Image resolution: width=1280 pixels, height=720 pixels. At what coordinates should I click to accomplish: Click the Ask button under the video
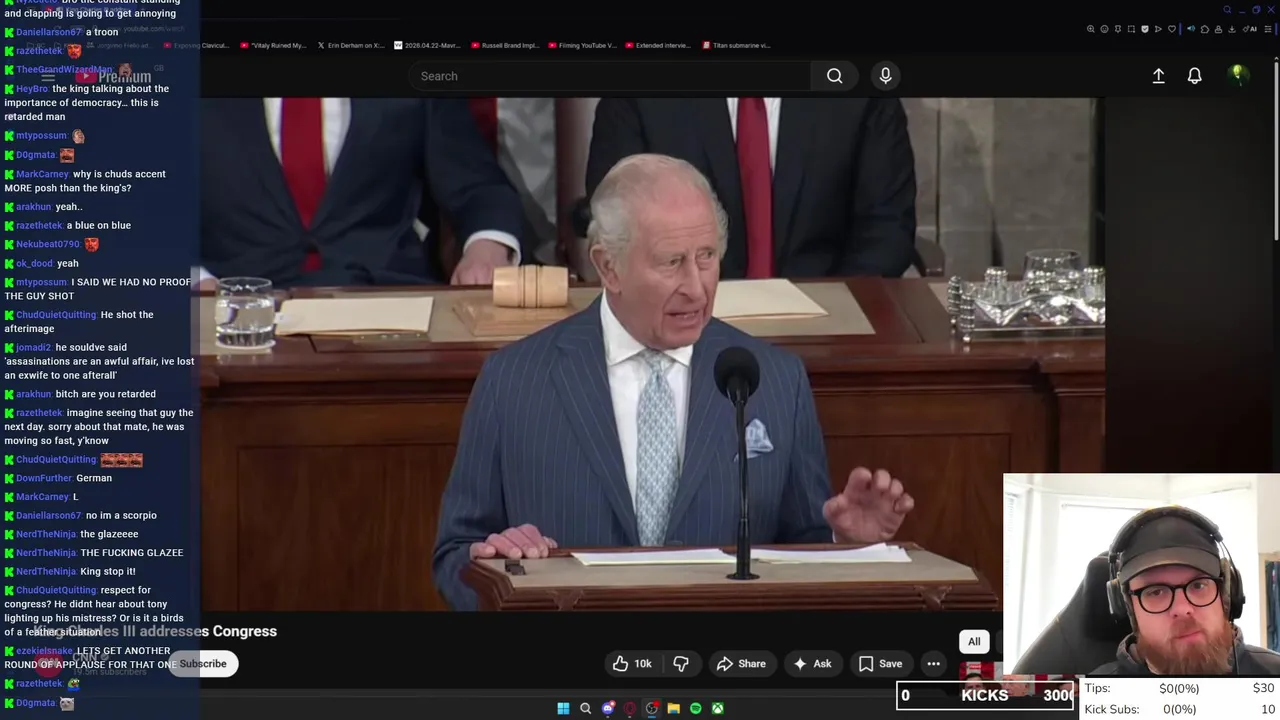point(812,664)
